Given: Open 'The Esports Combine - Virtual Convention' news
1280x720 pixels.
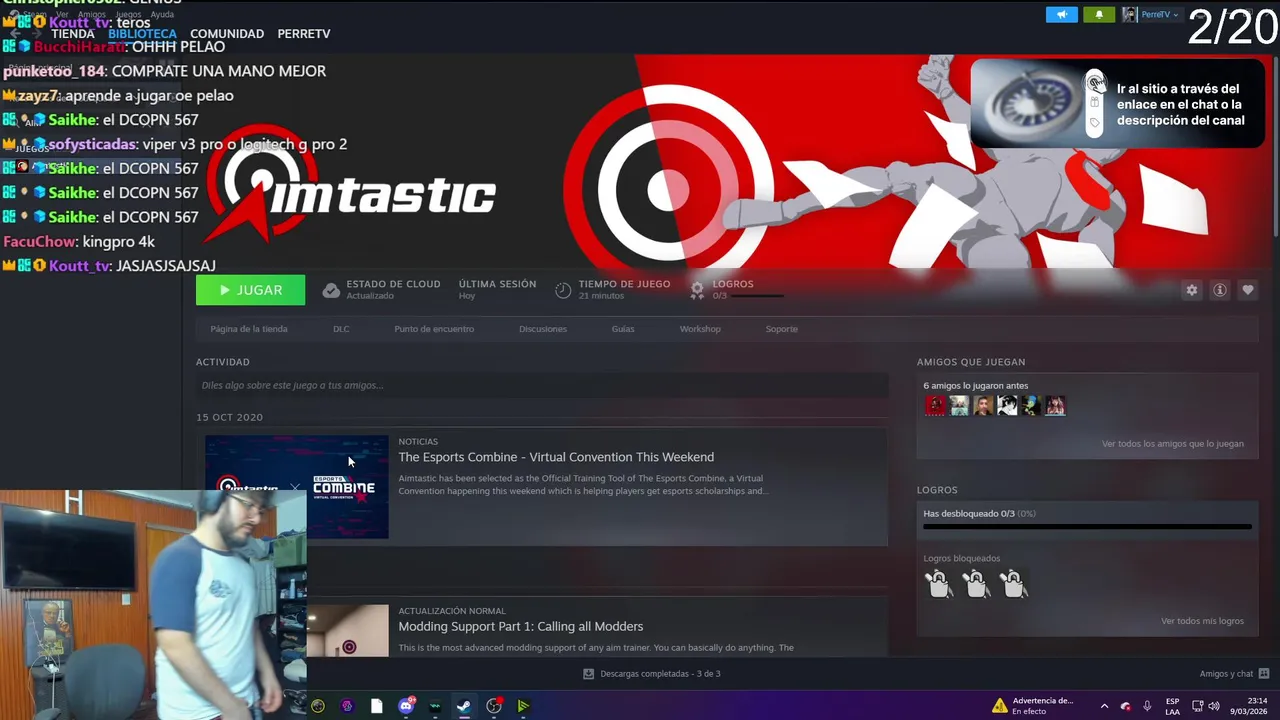Looking at the screenshot, I should point(556,457).
